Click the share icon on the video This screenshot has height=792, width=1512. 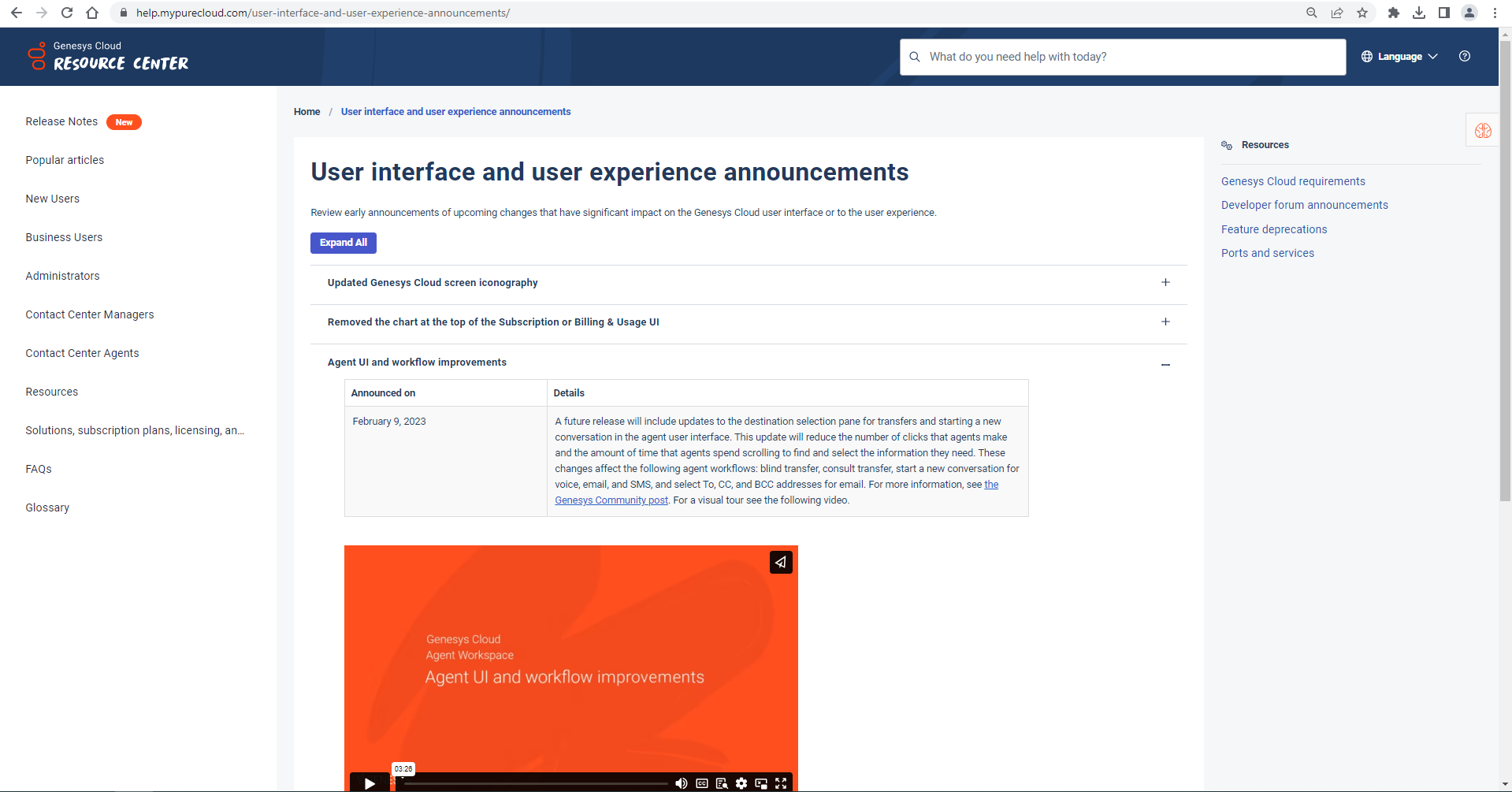(780, 562)
